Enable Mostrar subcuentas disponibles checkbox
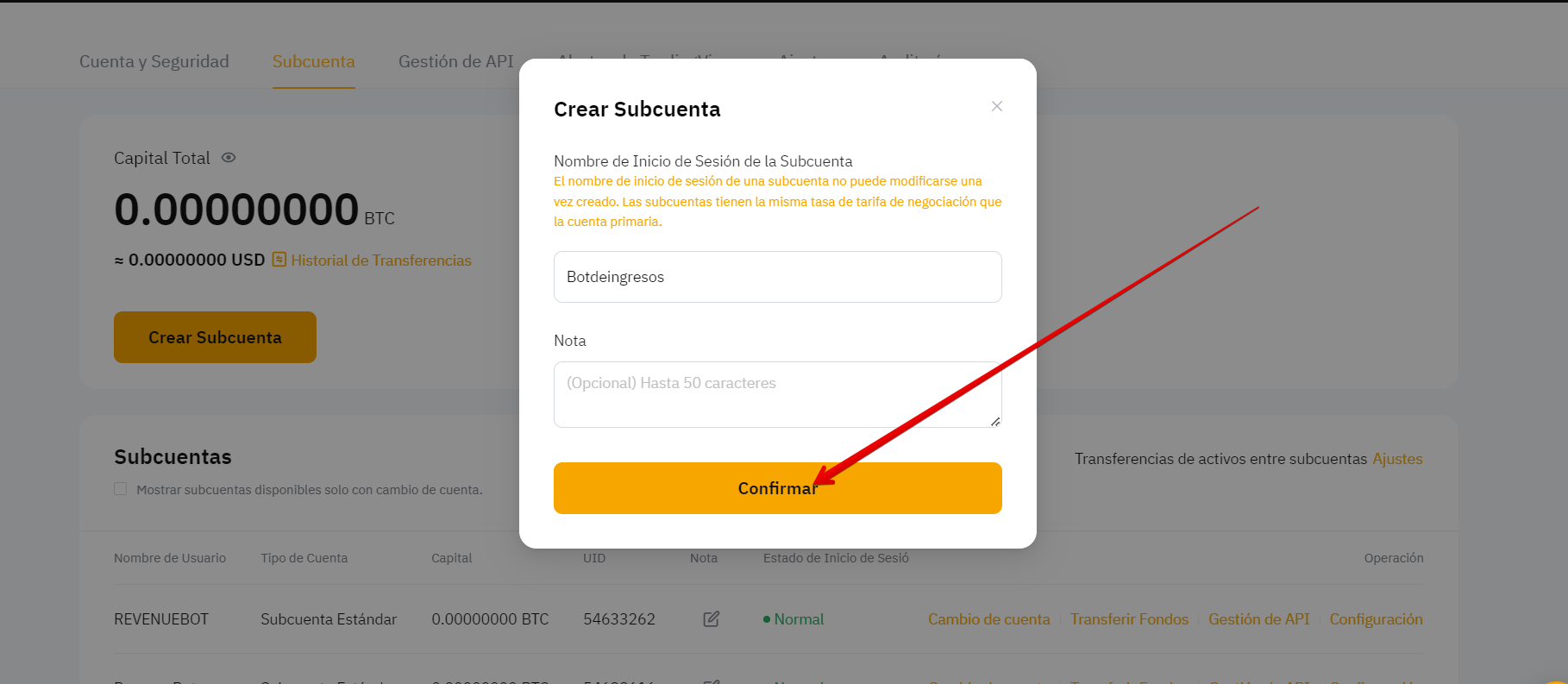1568x684 pixels. click(121, 489)
